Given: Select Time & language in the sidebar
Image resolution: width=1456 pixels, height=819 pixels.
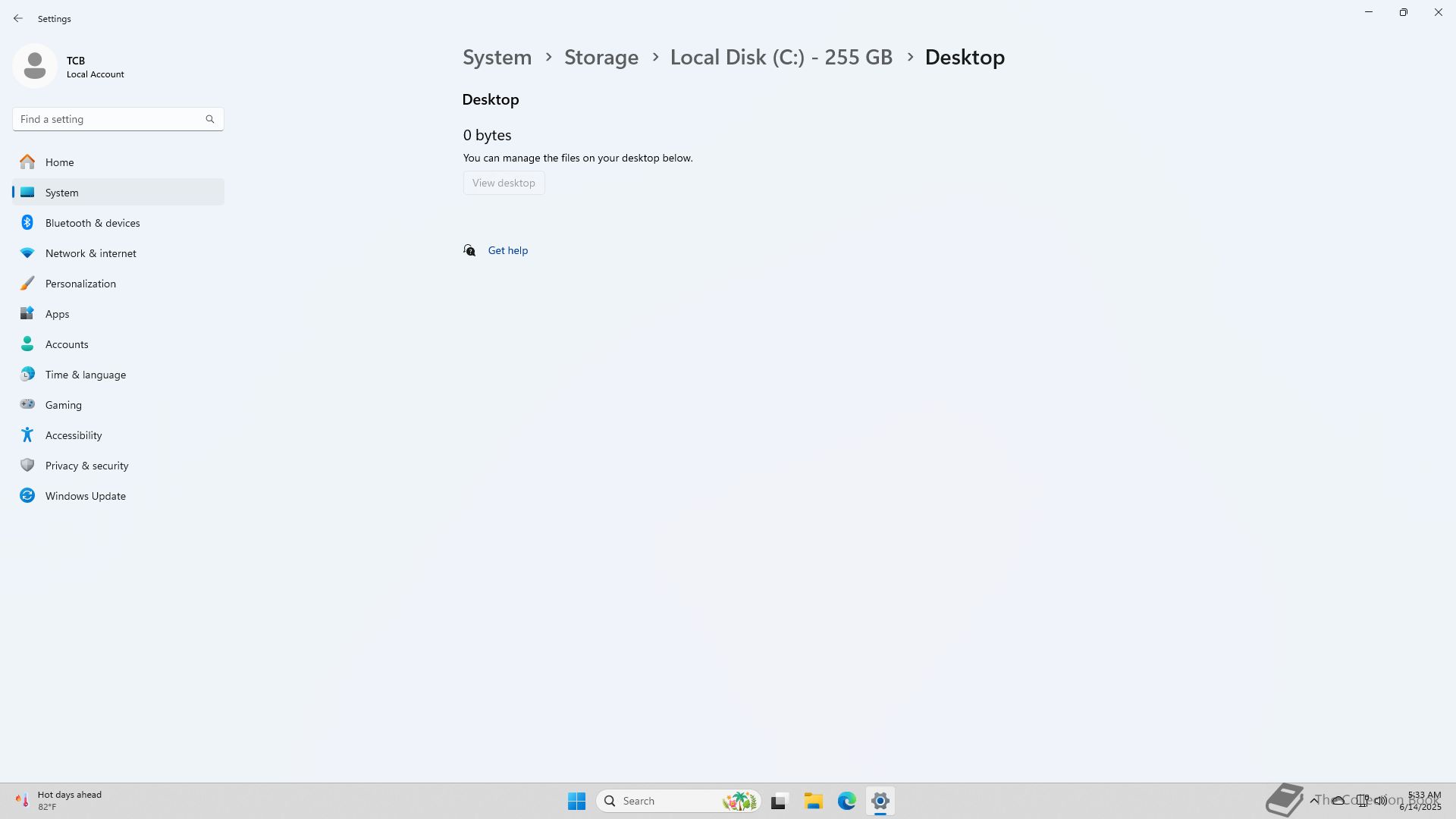Looking at the screenshot, I should (85, 375).
